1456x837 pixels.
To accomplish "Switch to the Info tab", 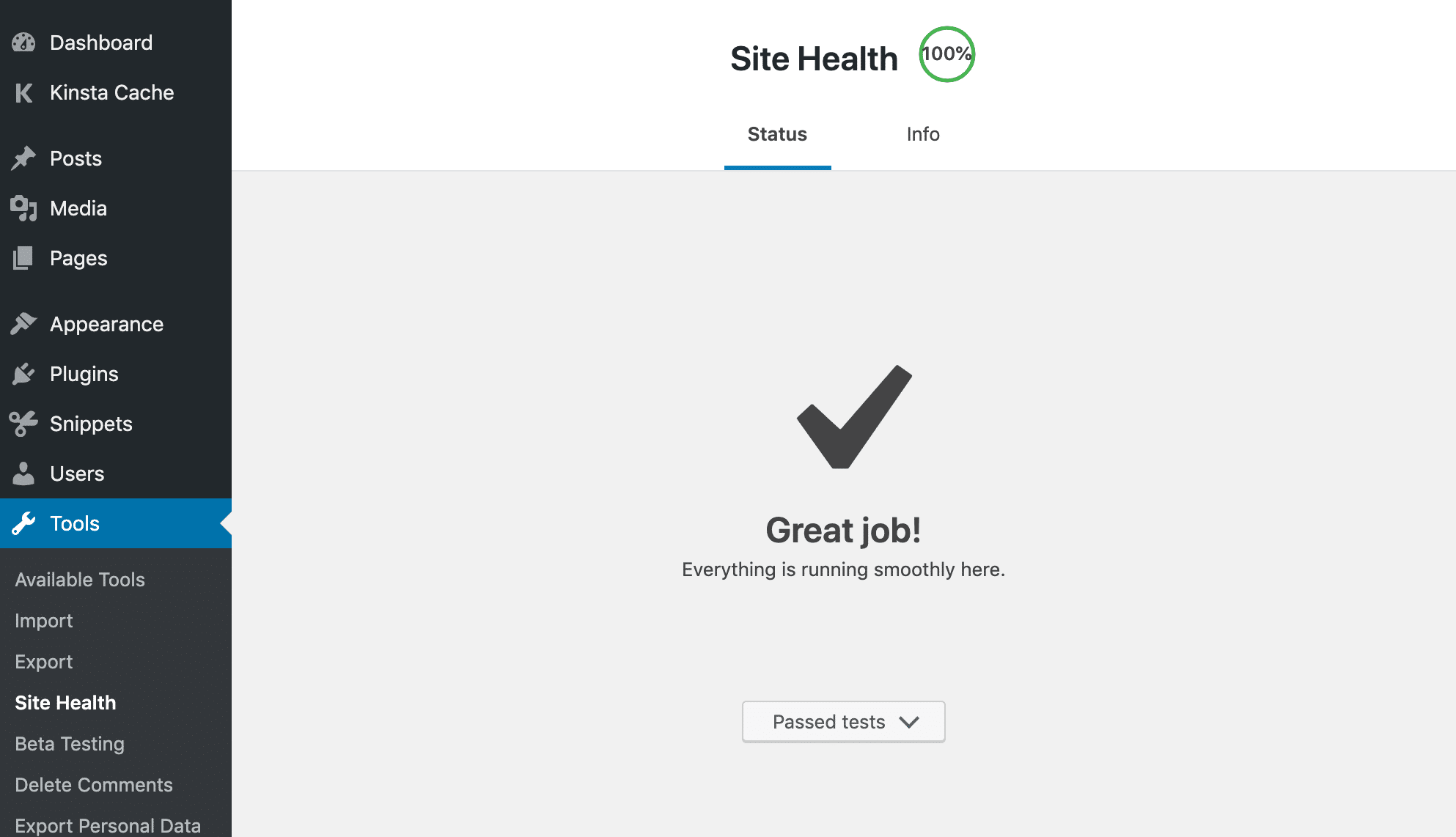I will point(921,134).
